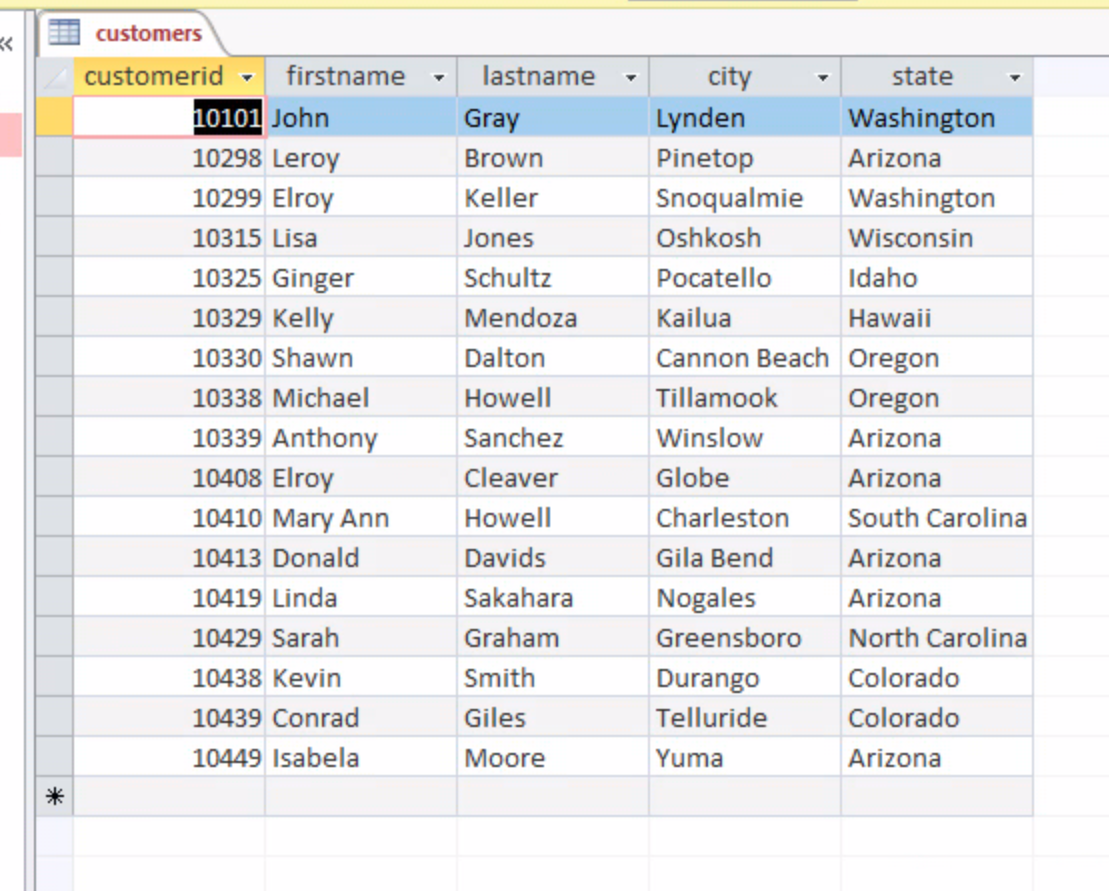Select the customerid column header
This screenshot has width=1109, height=891.
click(169, 76)
